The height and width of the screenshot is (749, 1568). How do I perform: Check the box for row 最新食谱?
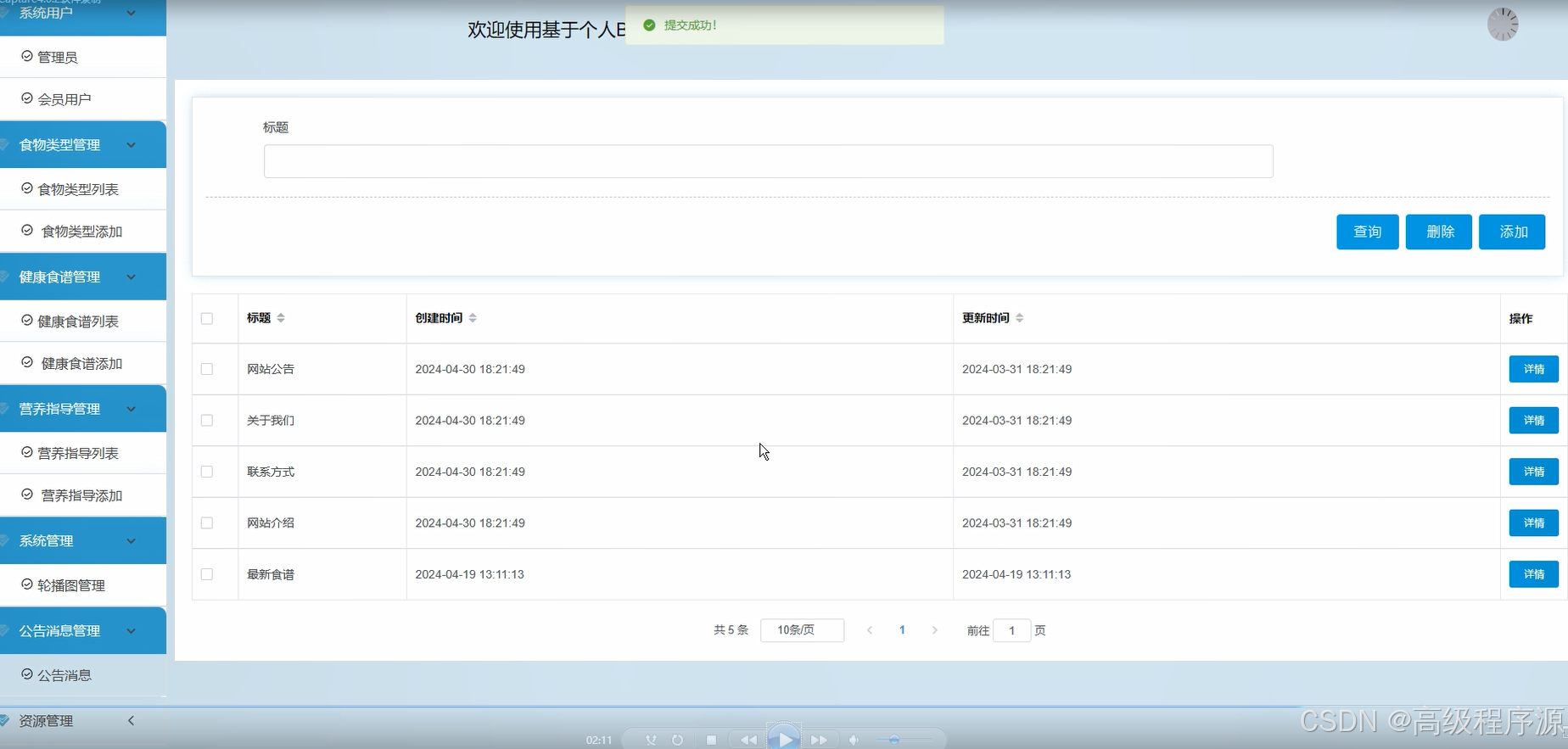tap(207, 574)
